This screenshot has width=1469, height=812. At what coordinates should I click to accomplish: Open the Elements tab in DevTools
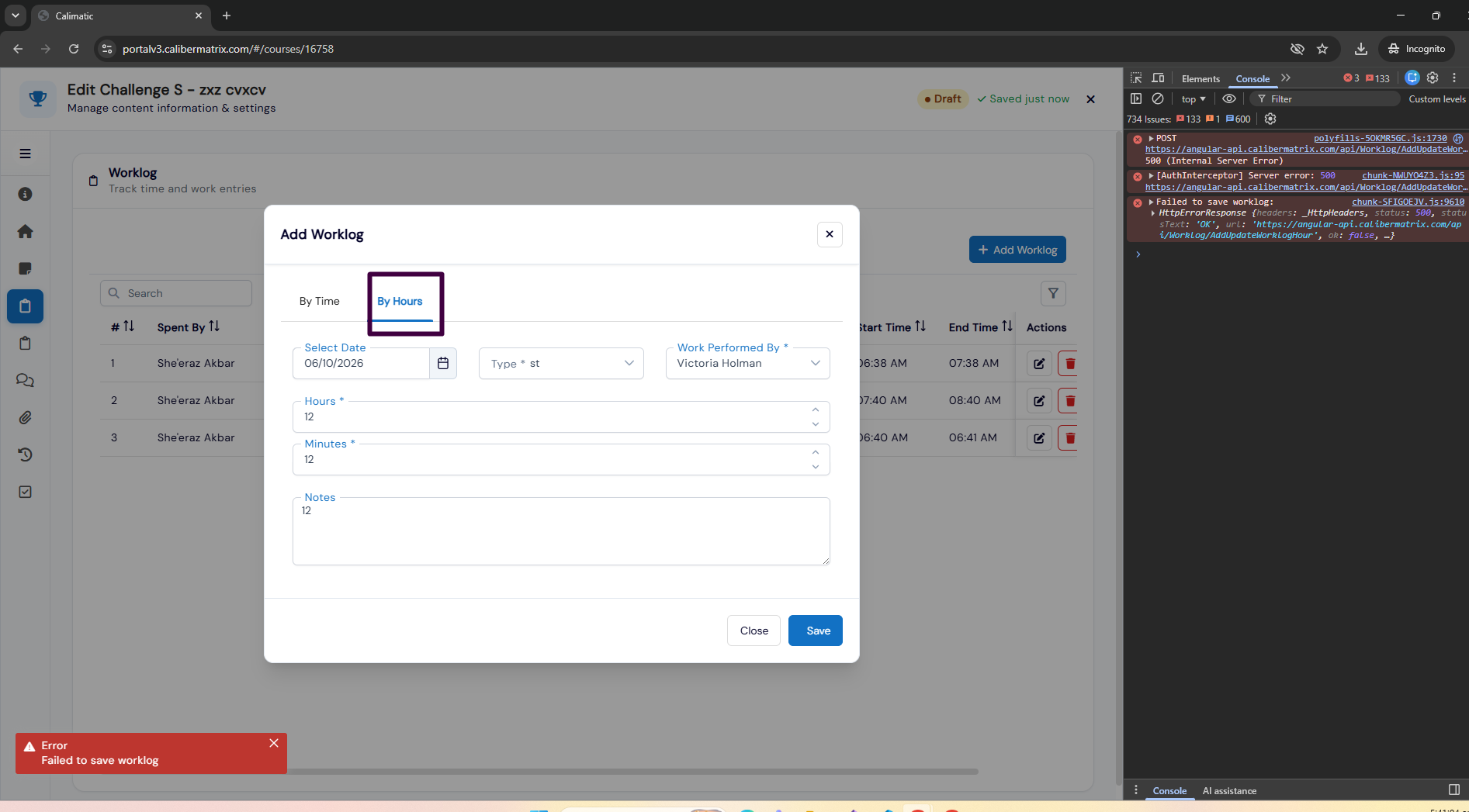[1200, 79]
